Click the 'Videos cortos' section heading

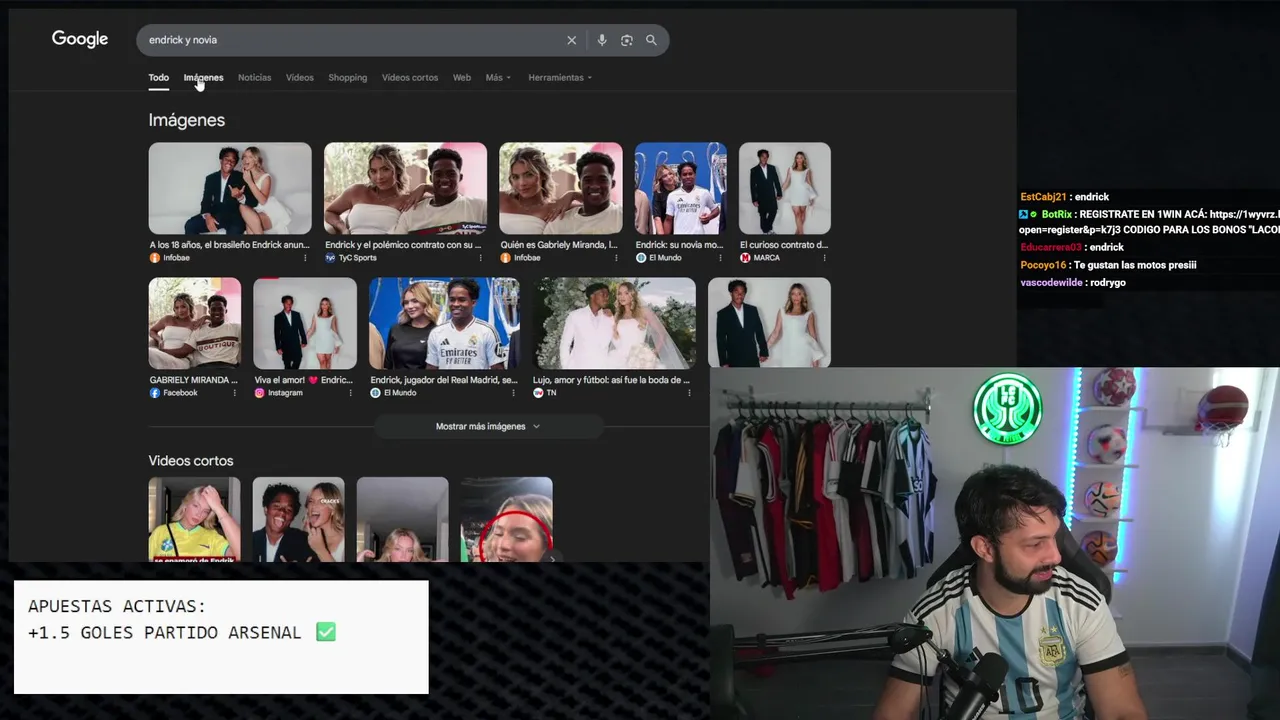[191, 461]
